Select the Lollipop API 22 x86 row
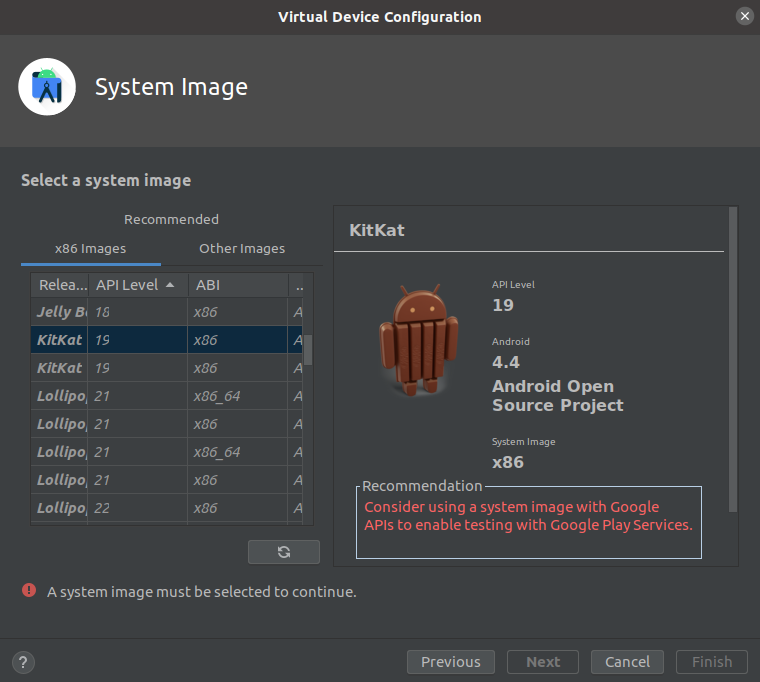Viewport: 760px width, 682px height. [x=167, y=508]
